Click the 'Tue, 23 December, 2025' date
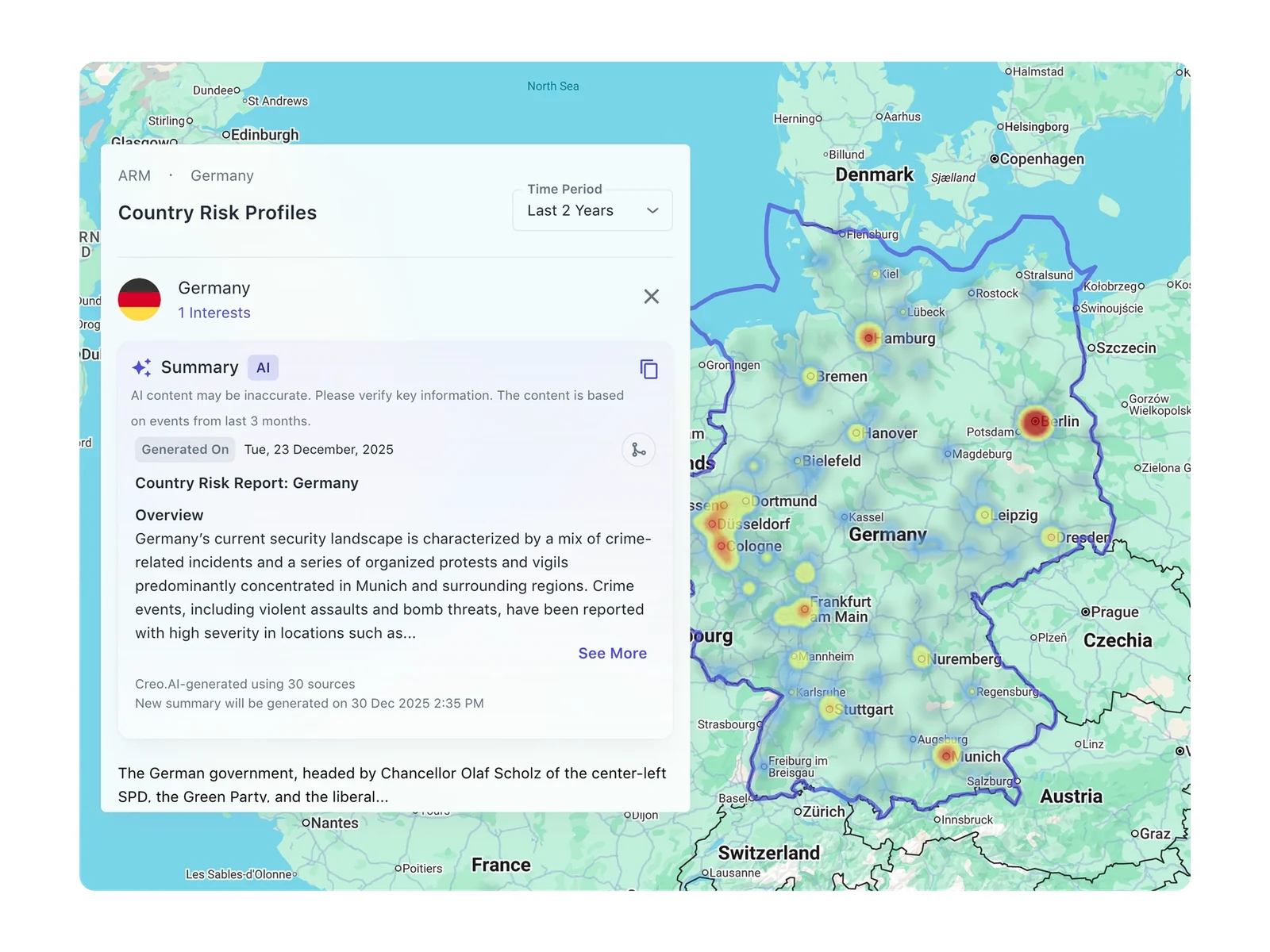 (x=319, y=450)
